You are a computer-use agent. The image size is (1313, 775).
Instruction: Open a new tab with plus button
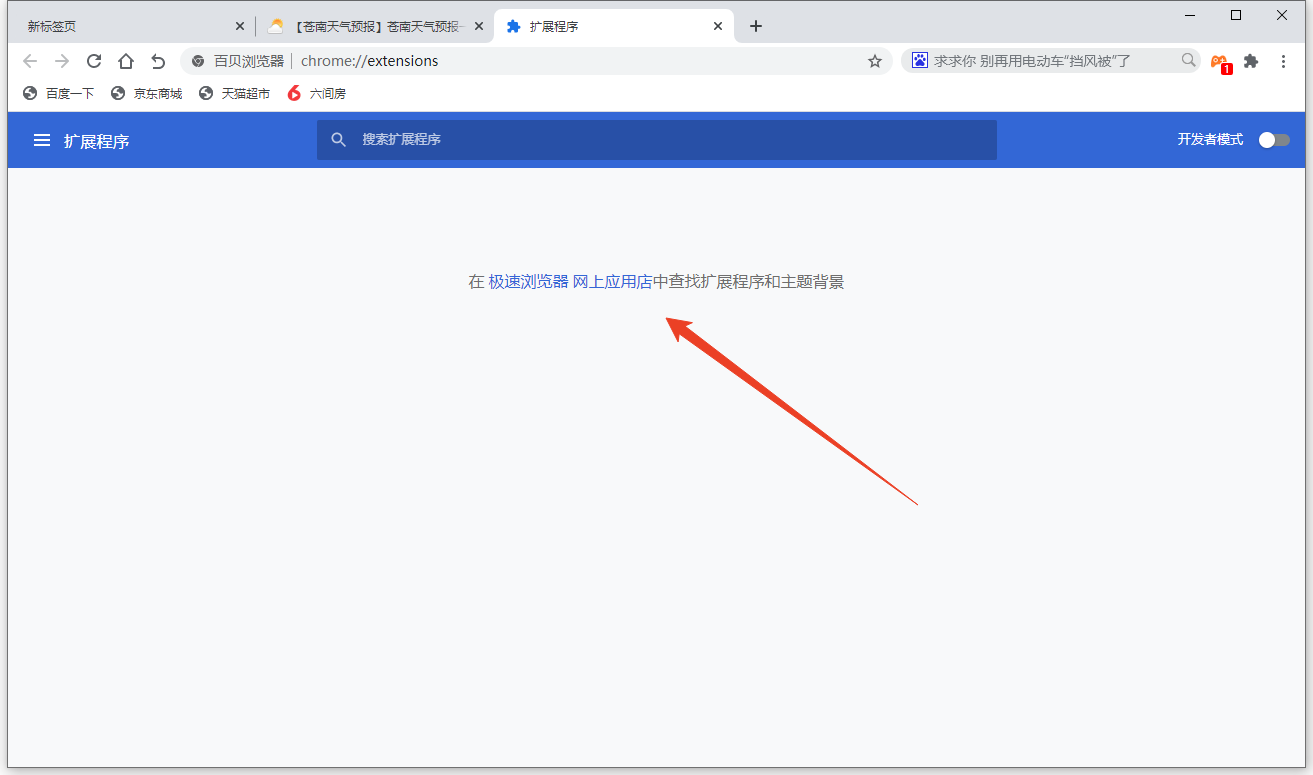pos(756,27)
